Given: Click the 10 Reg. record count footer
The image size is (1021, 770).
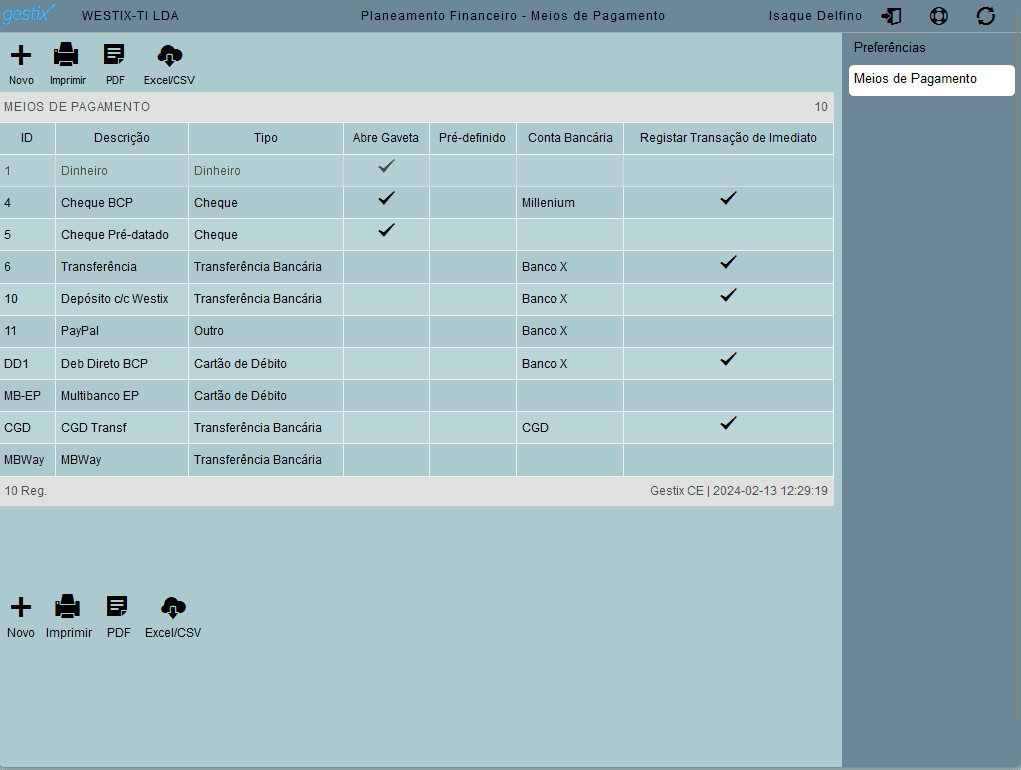Looking at the screenshot, I should [x=25, y=491].
